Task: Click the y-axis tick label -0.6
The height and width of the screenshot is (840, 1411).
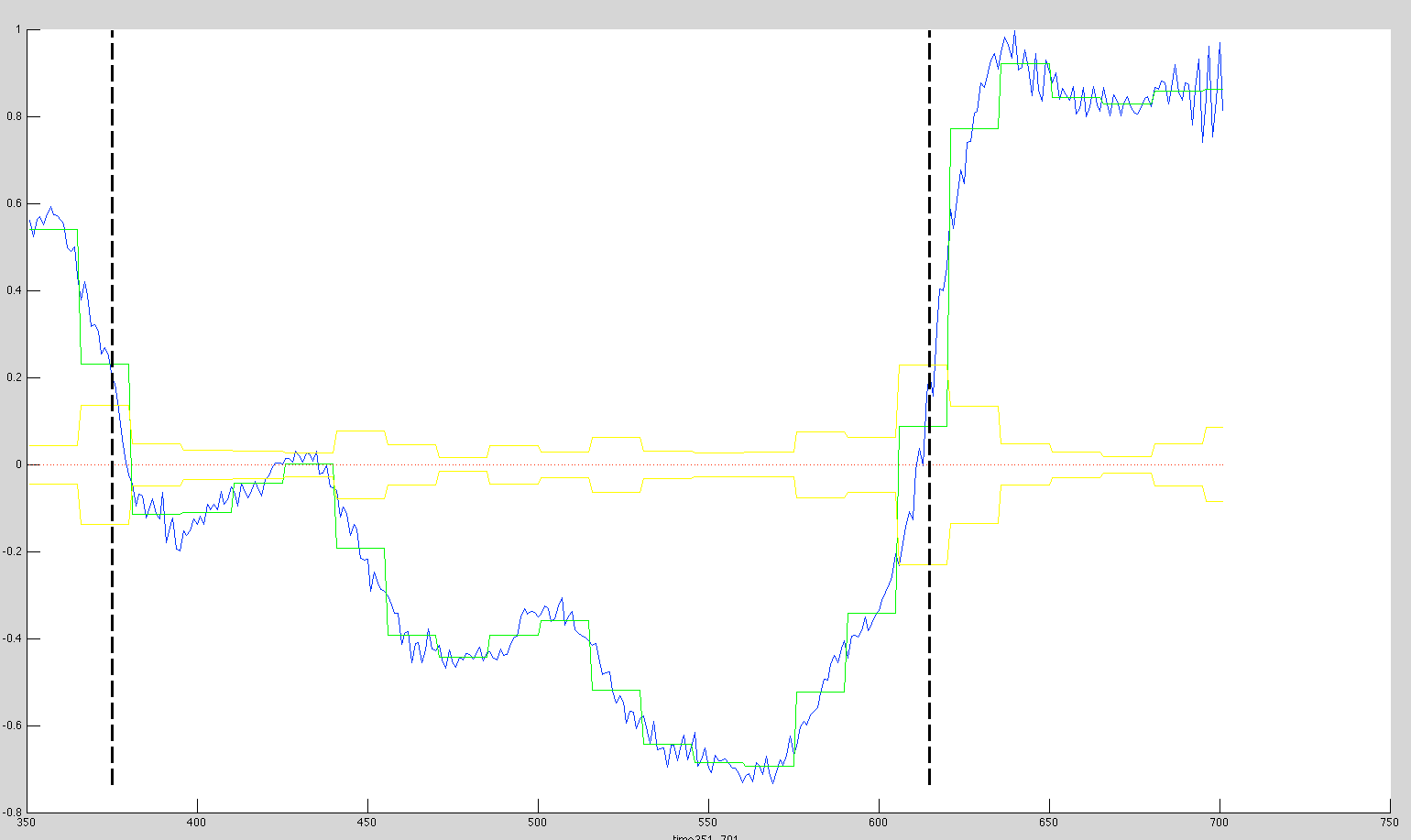Action: click(13, 726)
